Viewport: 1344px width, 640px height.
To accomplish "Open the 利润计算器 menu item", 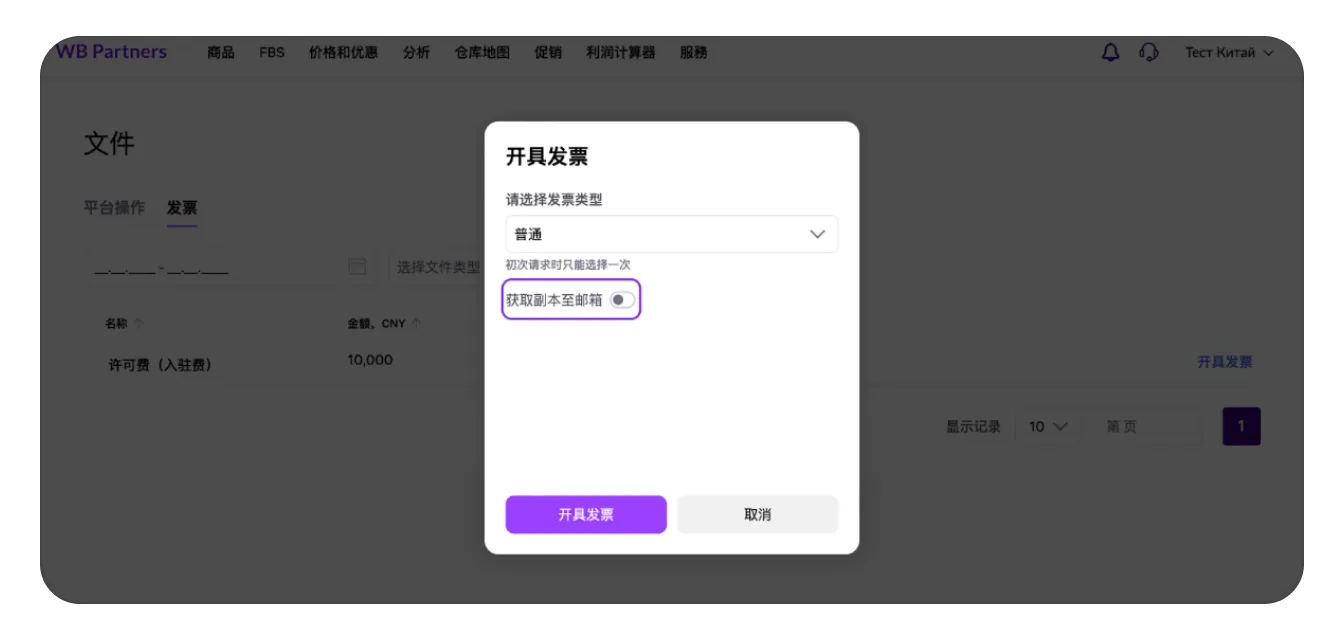I will [x=620, y=53].
